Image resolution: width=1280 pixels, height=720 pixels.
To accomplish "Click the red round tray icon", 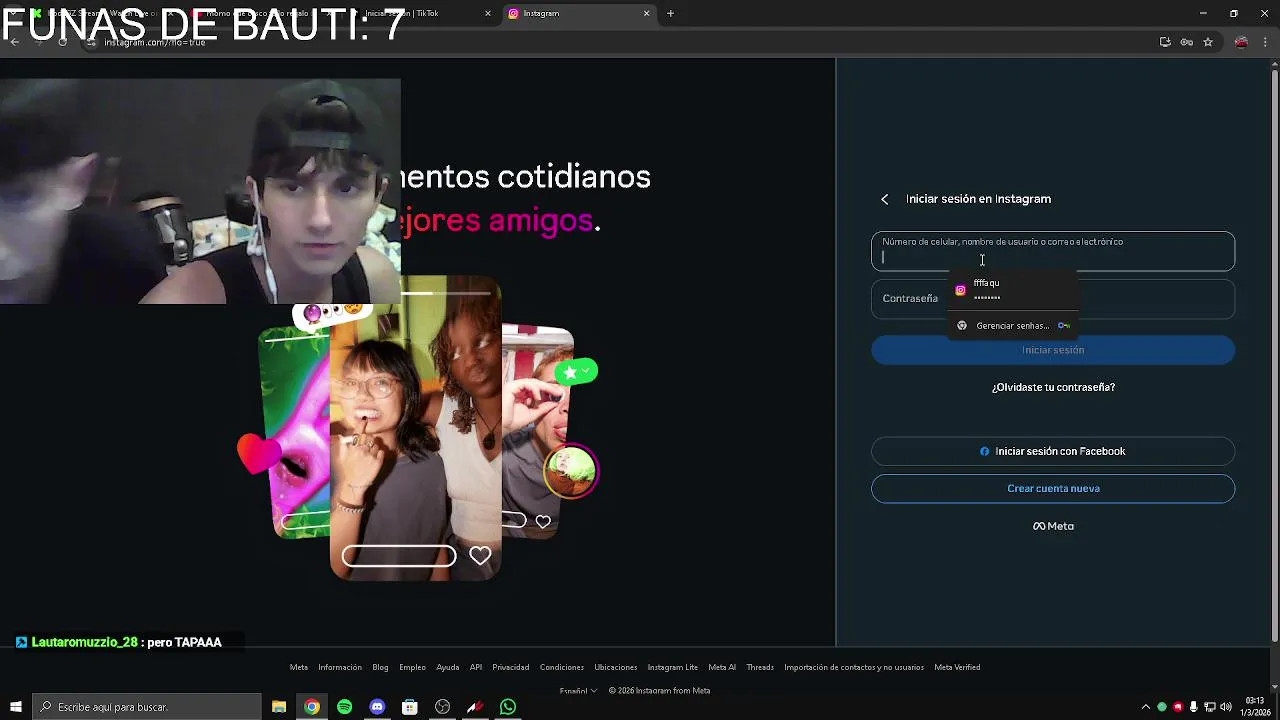I will click(x=1178, y=707).
